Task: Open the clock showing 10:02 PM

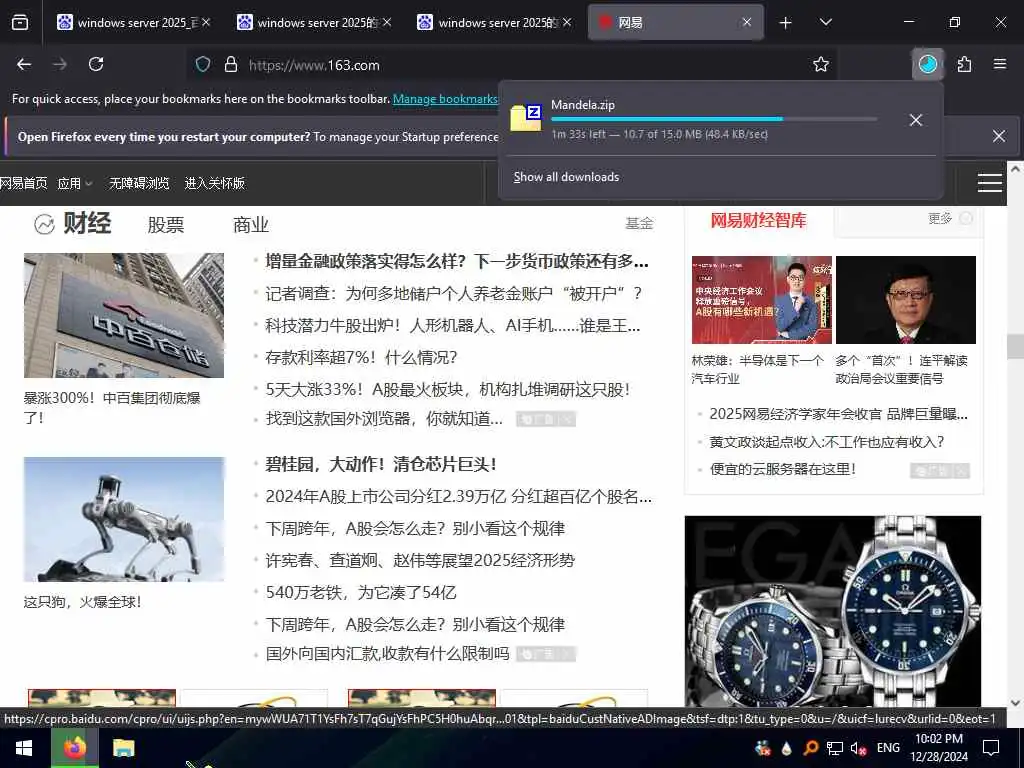Action: tap(938, 748)
